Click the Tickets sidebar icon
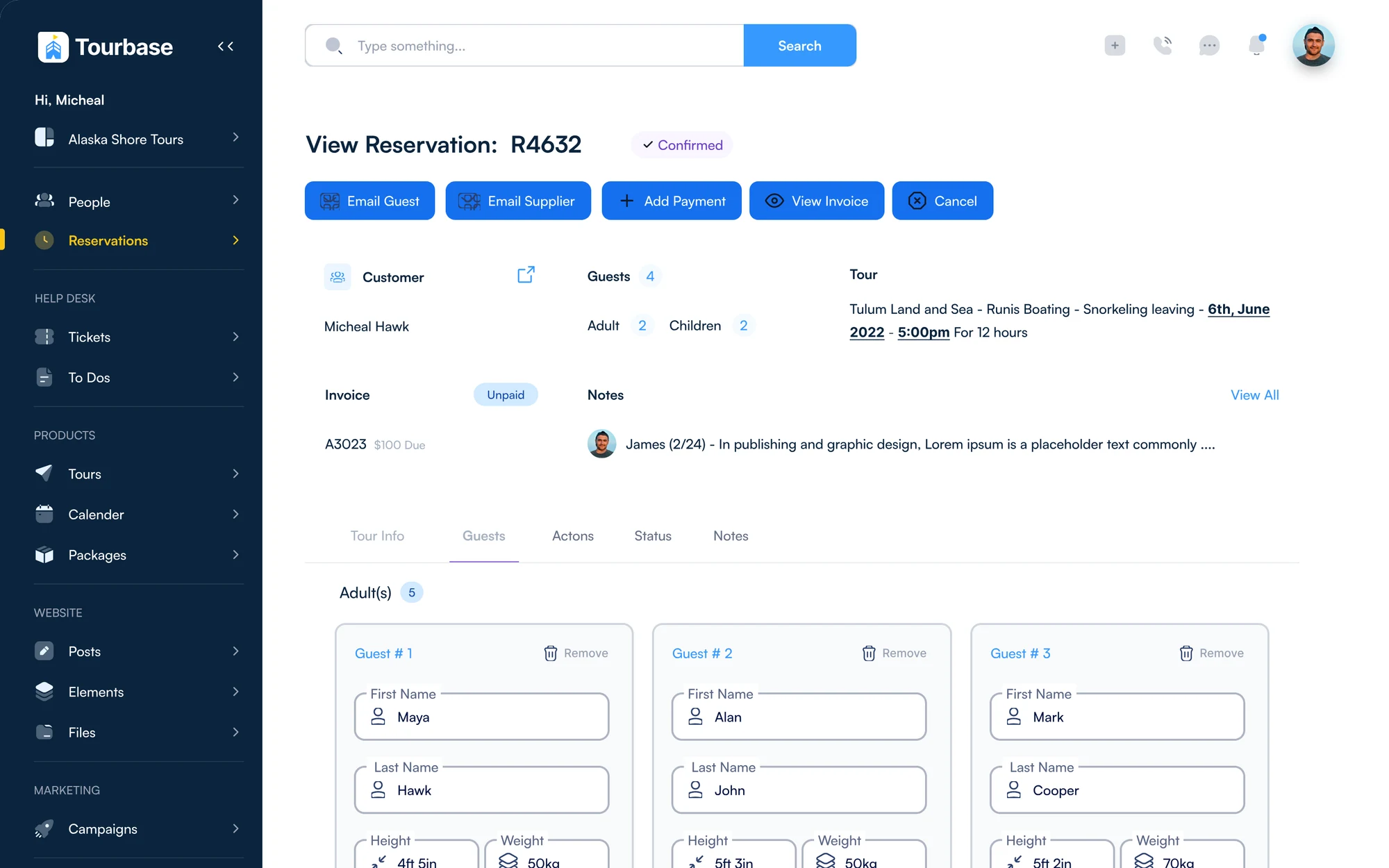 pyautogui.click(x=44, y=337)
